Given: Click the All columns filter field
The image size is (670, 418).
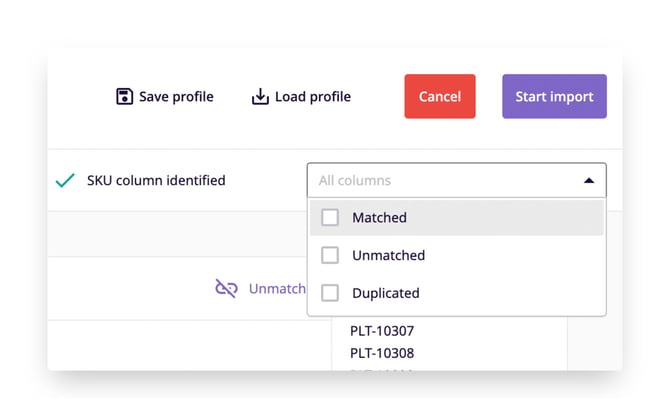Looking at the screenshot, I should point(456,180).
